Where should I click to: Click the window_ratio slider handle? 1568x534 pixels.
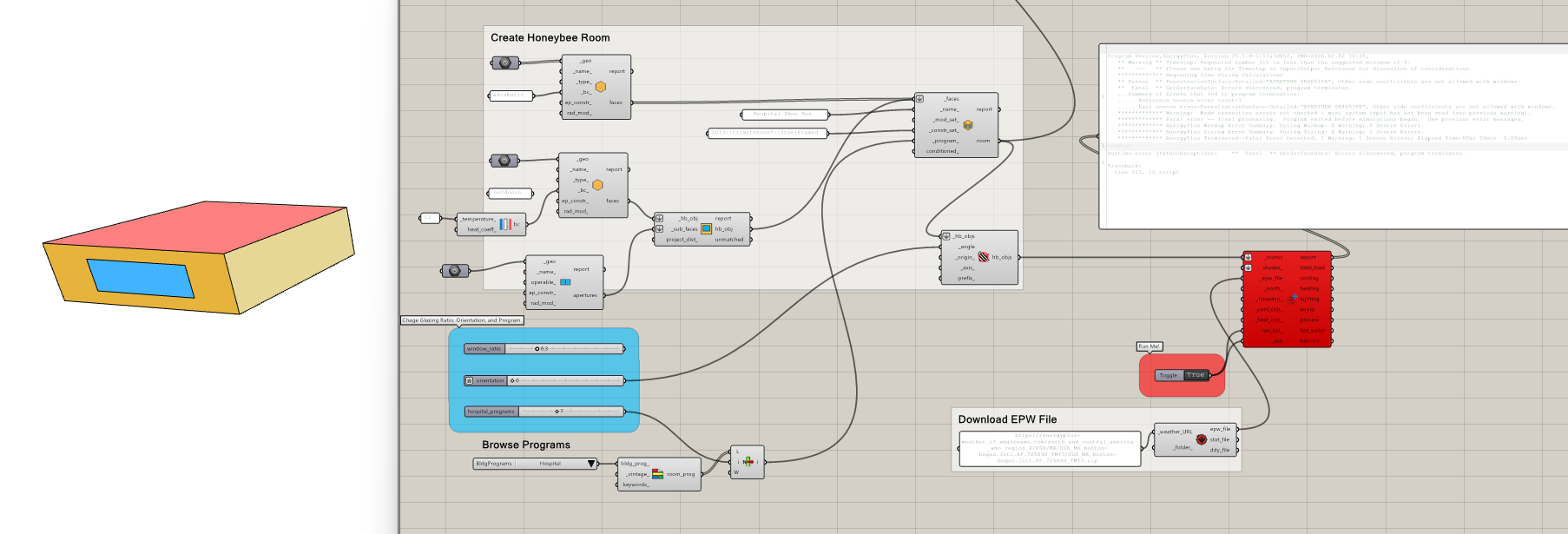coord(537,349)
